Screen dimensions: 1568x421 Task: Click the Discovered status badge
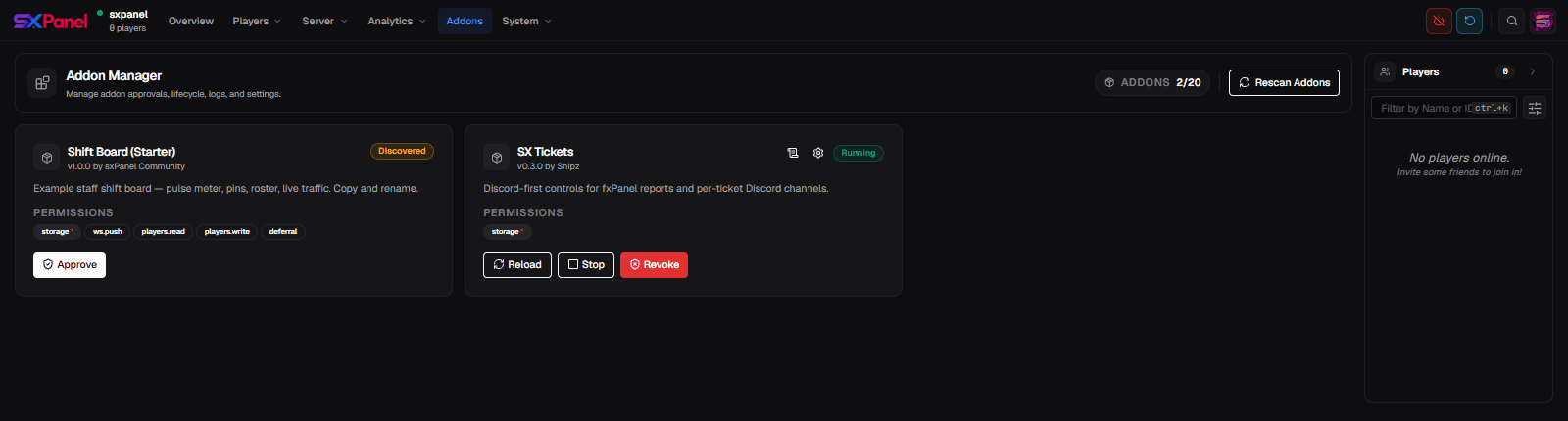click(x=402, y=151)
